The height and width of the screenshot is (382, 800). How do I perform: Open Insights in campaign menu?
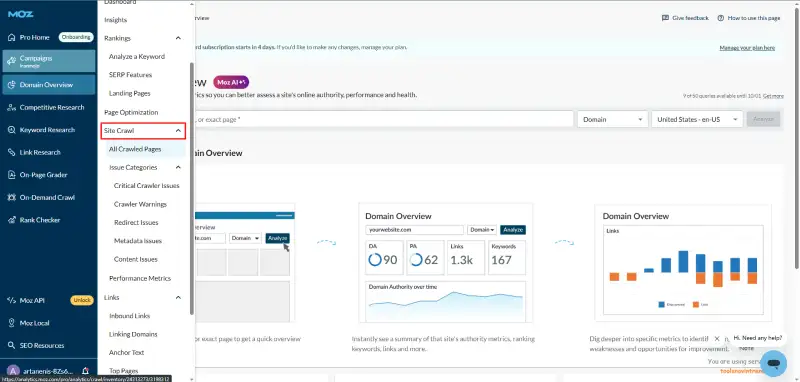click(116, 20)
